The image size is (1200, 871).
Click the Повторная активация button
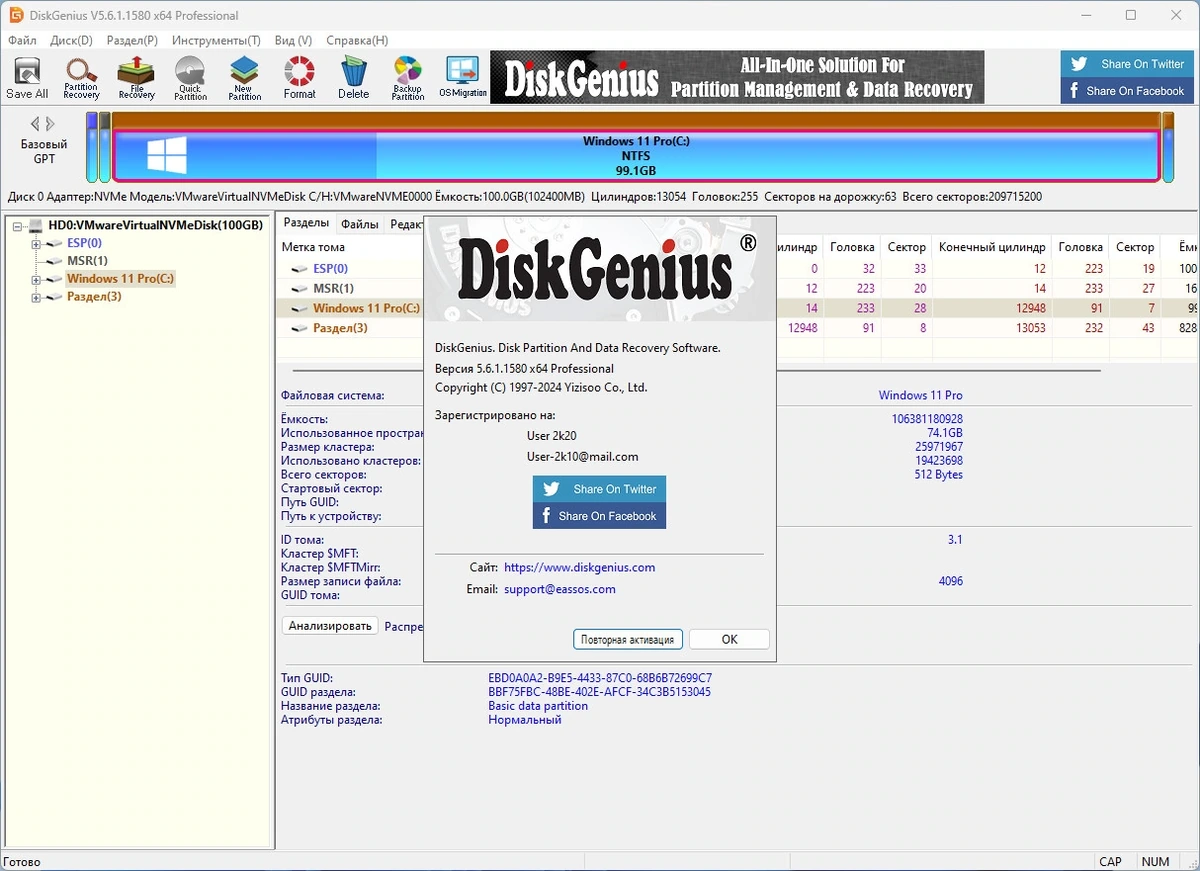(628, 639)
